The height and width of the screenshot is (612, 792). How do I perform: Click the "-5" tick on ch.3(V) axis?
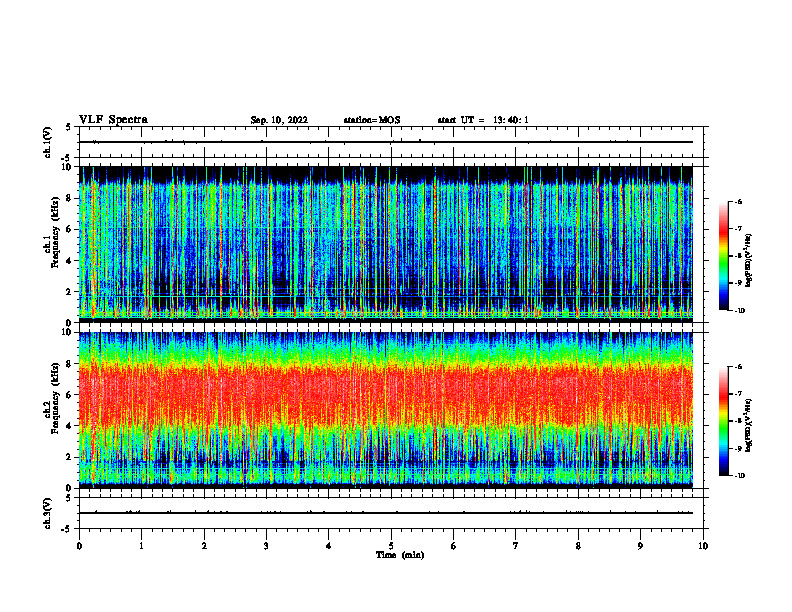(x=67, y=529)
